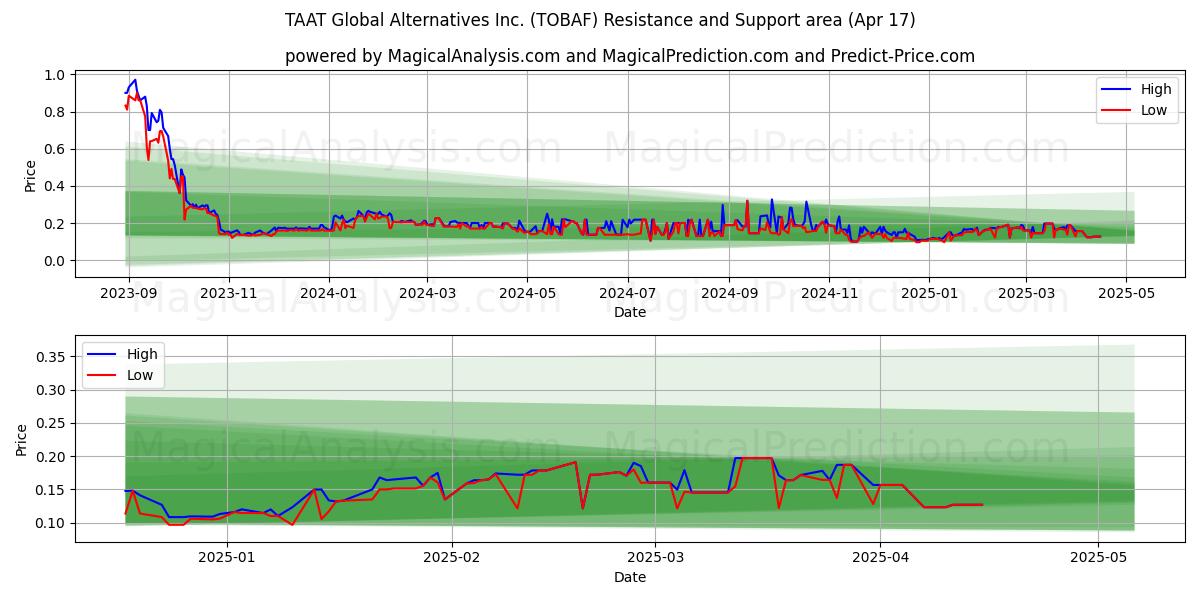
Task: Click the '0.8' price tick in top chart
Action: [55, 112]
